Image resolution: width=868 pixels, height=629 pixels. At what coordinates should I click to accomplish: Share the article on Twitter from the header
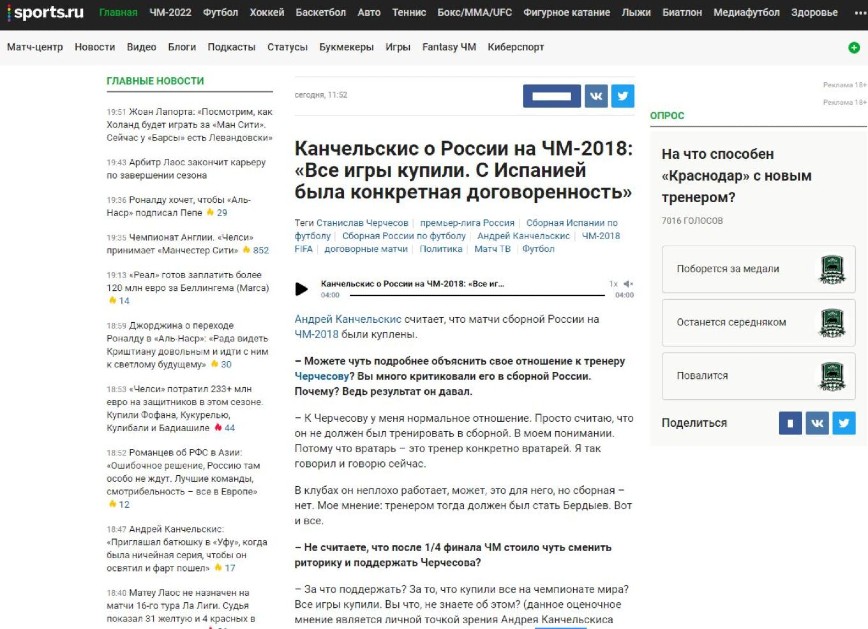[623, 96]
